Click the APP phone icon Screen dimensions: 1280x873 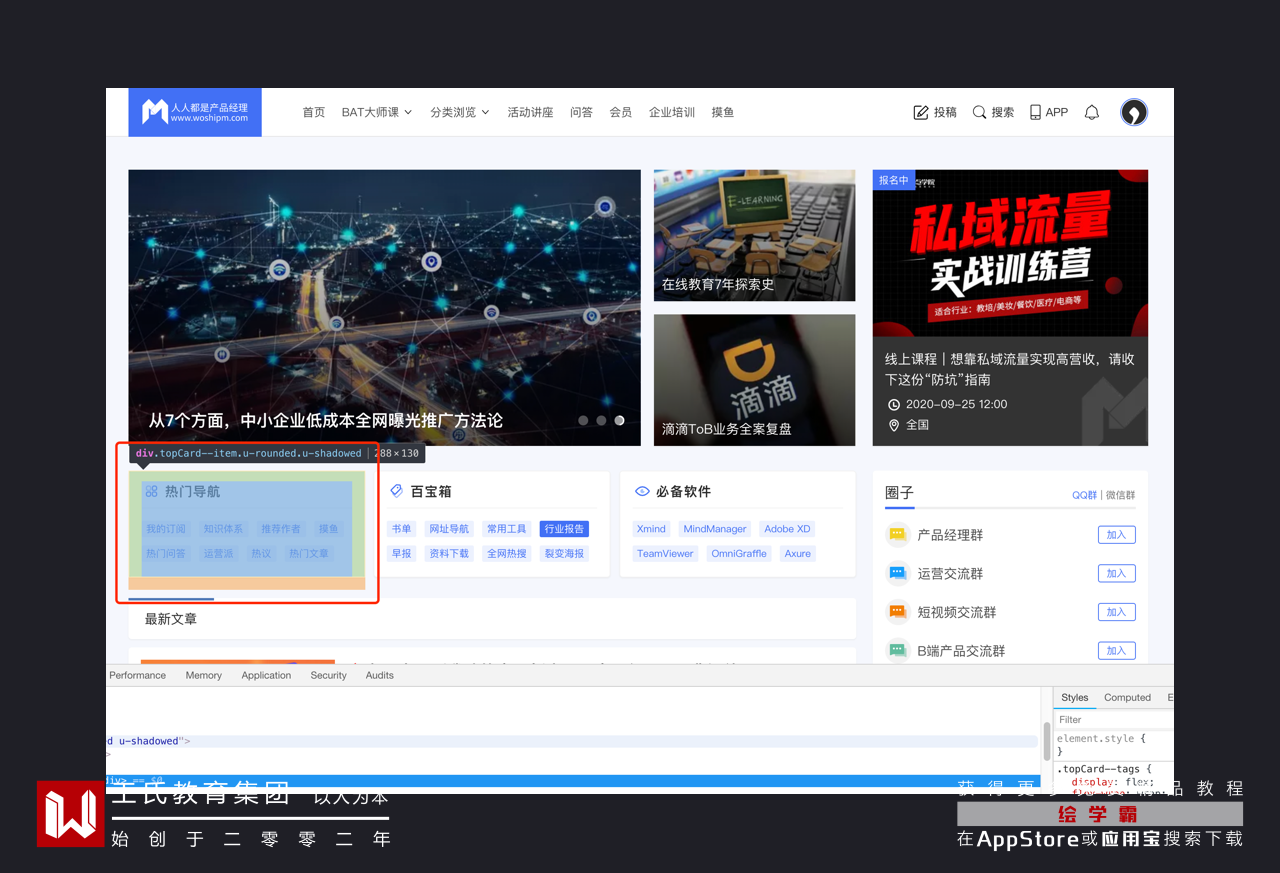tap(1035, 112)
